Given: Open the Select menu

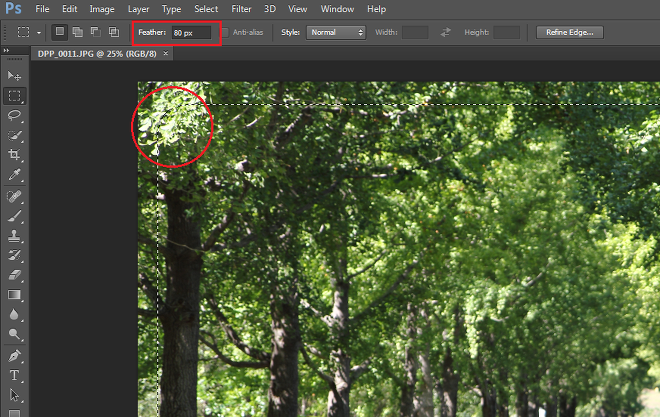Looking at the screenshot, I should (x=206, y=9).
